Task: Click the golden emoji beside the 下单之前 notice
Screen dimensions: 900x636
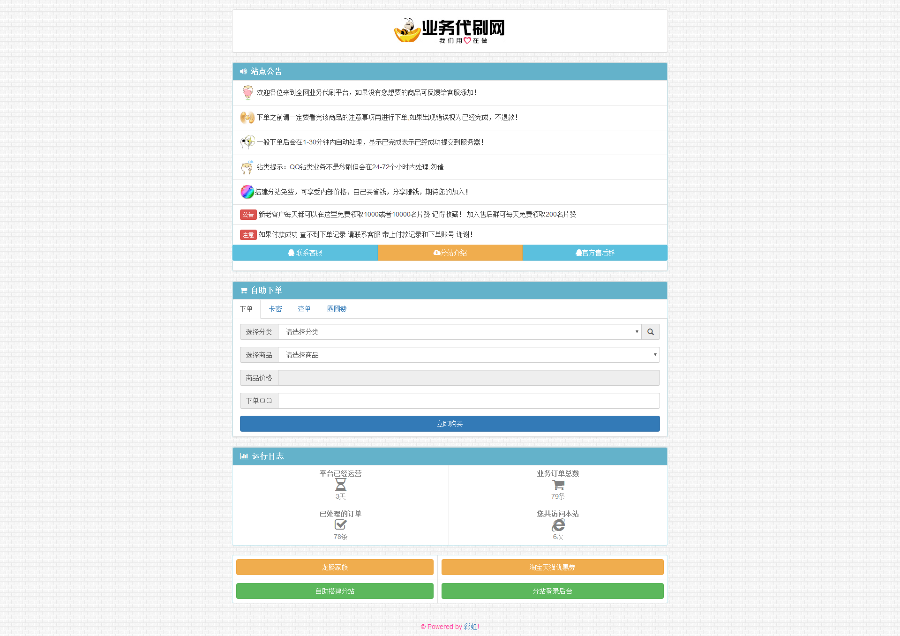Action: 247,118
